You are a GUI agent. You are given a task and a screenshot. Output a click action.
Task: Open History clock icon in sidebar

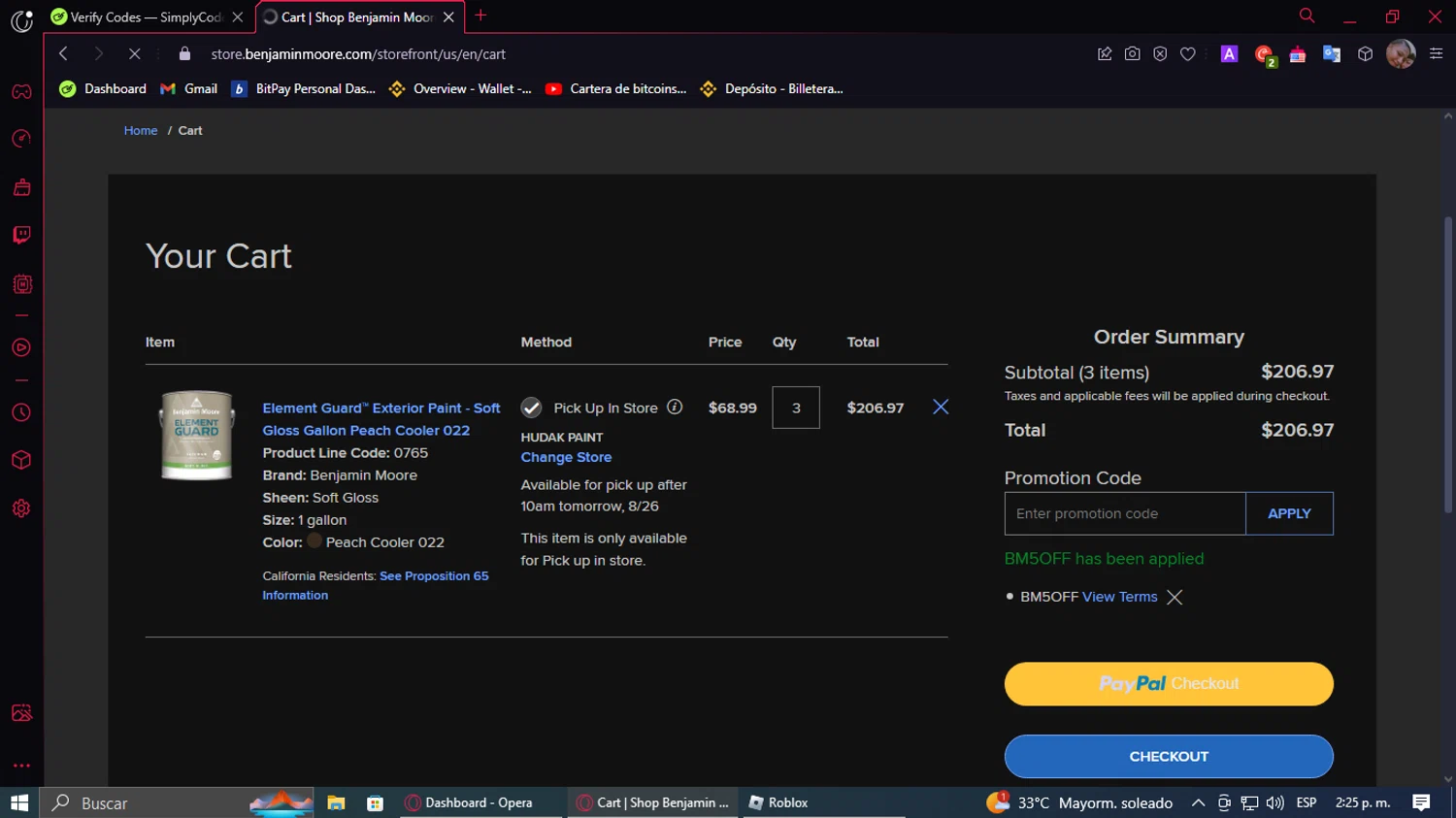(x=21, y=412)
